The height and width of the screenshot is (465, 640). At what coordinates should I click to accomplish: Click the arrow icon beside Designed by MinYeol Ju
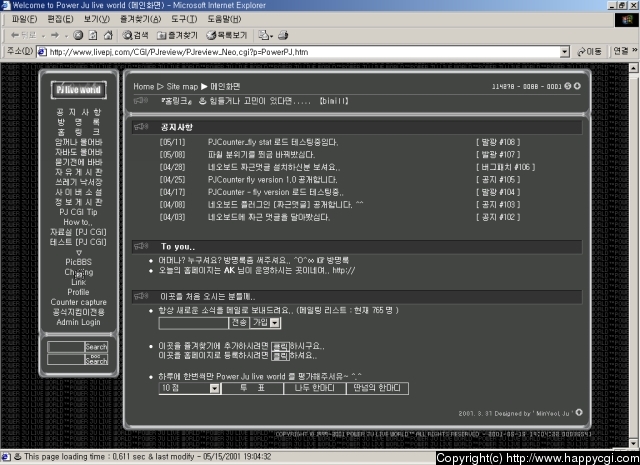click(x=579, y=412)
